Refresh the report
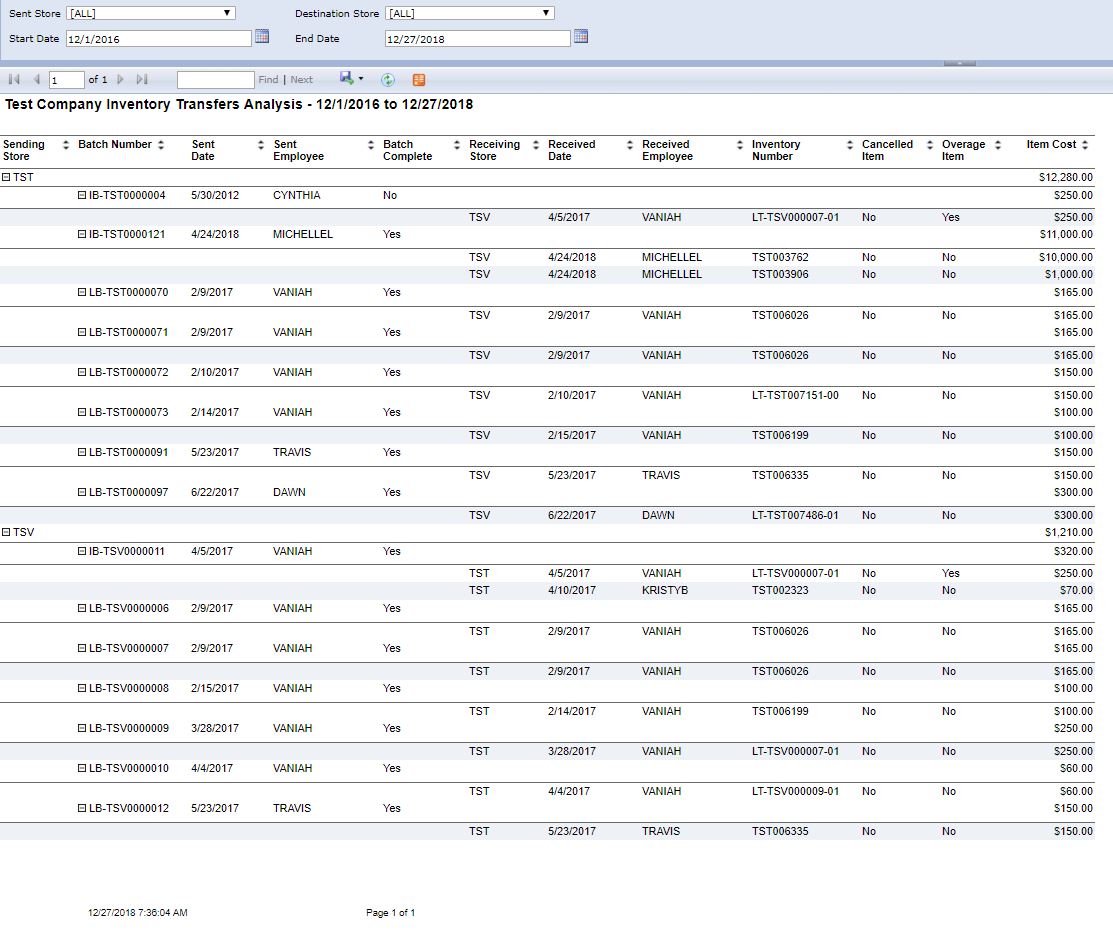This screenshot has height=944, width=1113. (x=388, y=79)
